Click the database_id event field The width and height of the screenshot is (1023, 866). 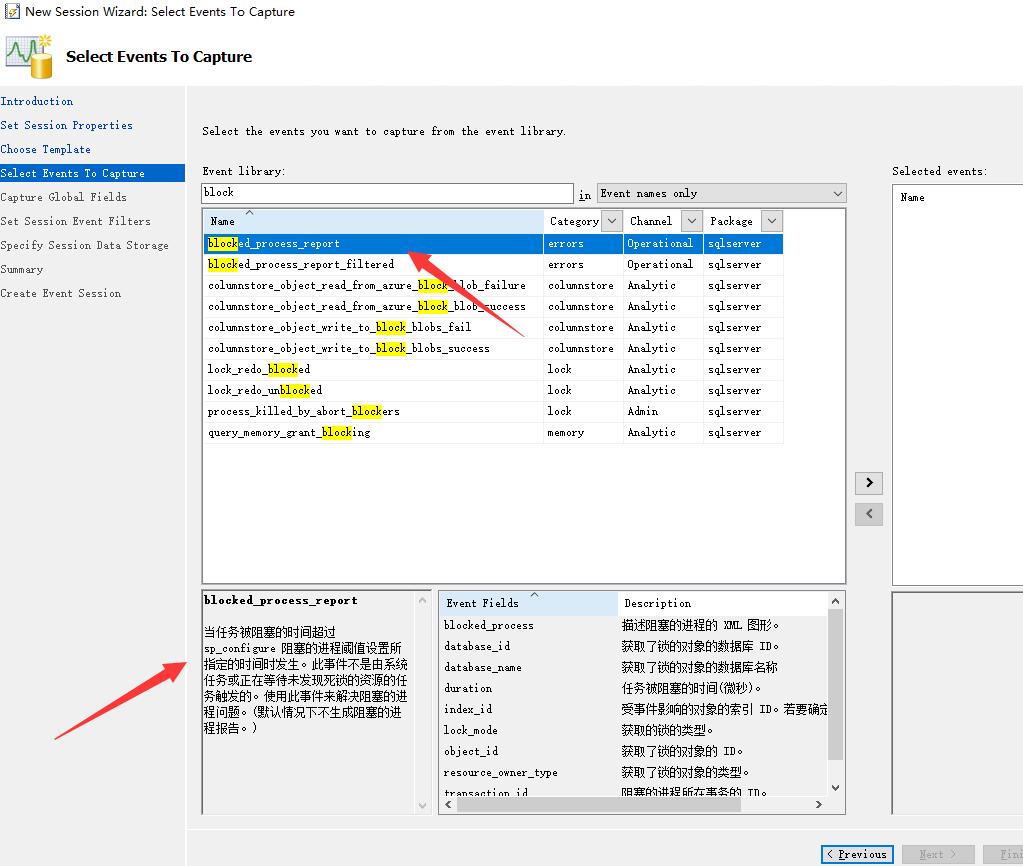pyautogui.click(x=477, y=646)
